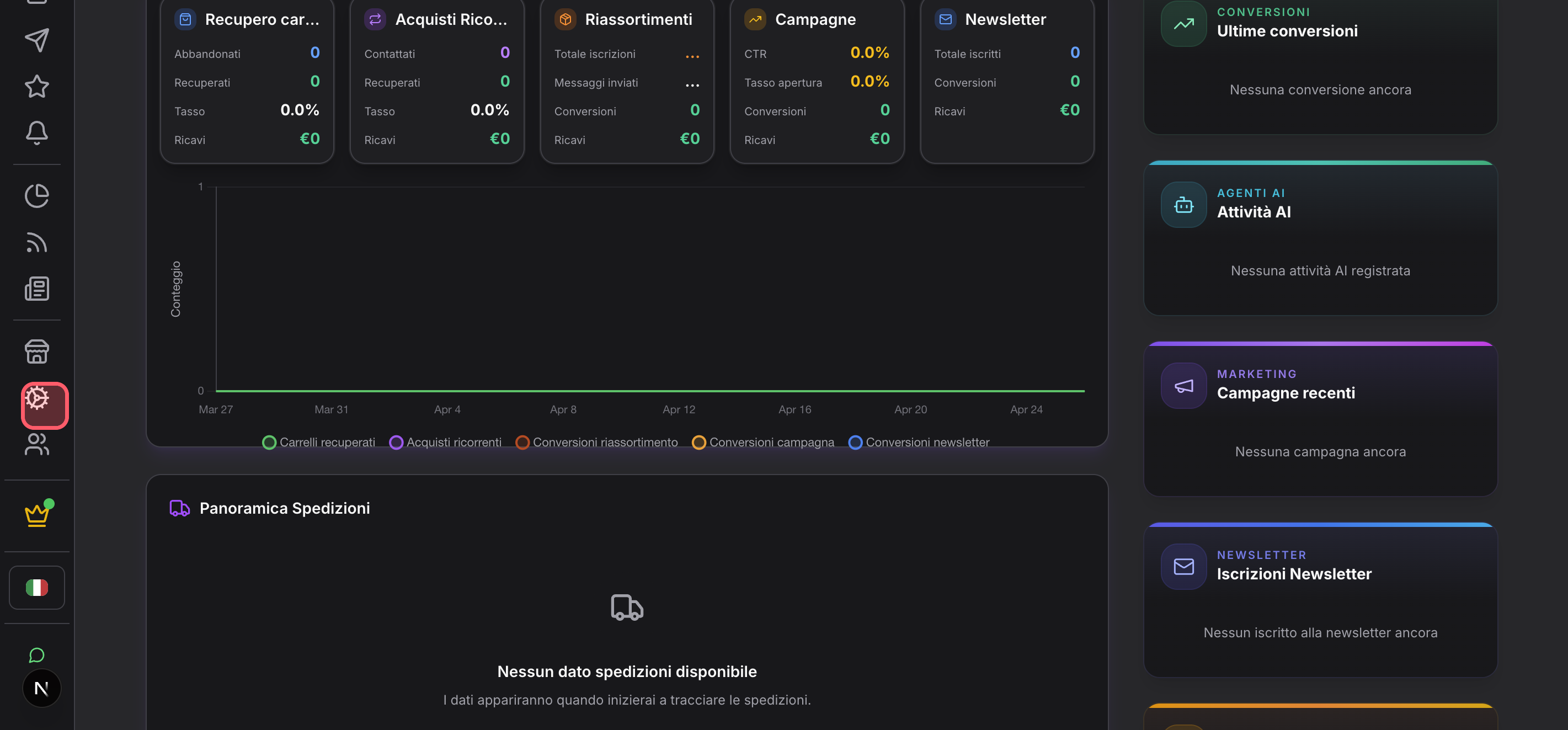Screen dimensions: 1568x730
Task: Open the newspaper icon in sidebar
Action: pyautogui.click(x=36, y=289)
